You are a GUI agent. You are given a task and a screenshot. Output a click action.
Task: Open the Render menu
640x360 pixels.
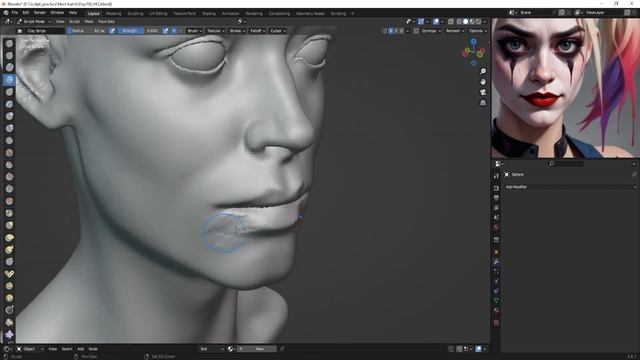pyautogui.click(x=40, y=13)
